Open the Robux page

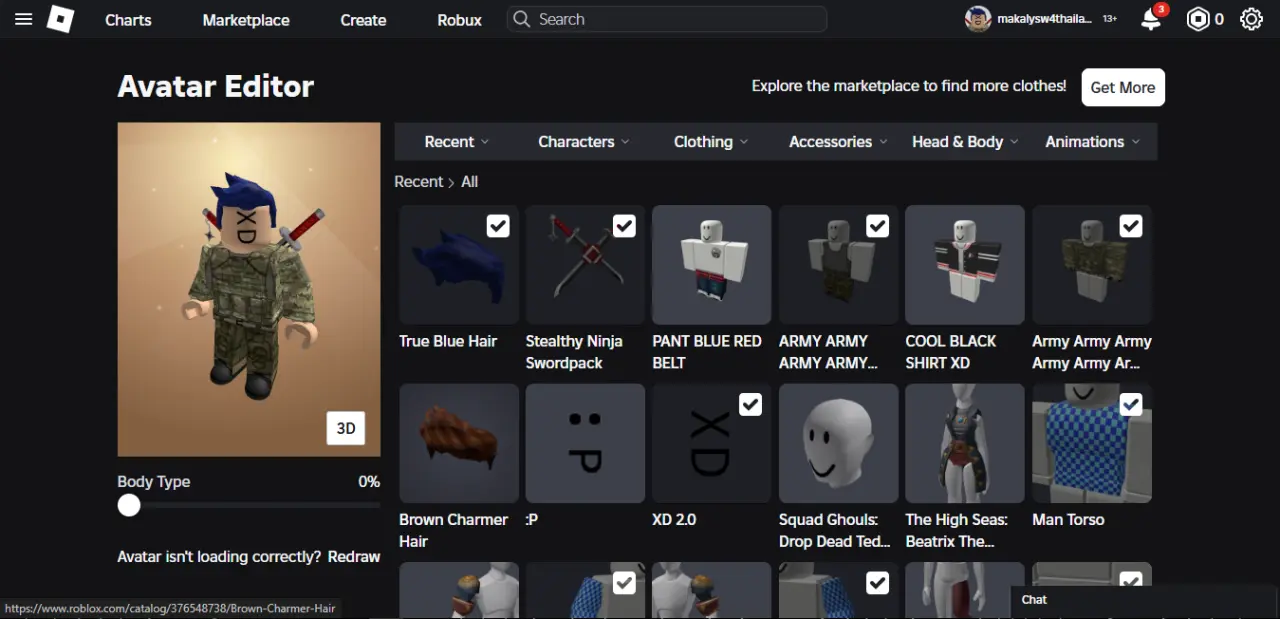coord(459,20)
